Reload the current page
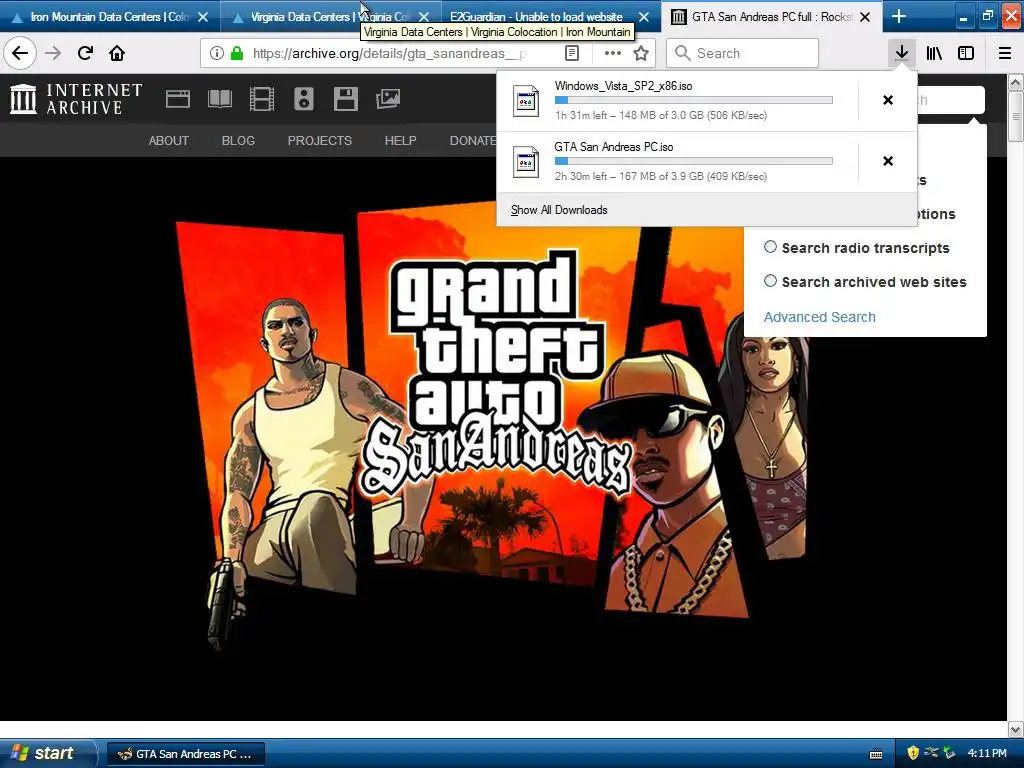This screenshot has width=1024, height=768. pos(86,53)
